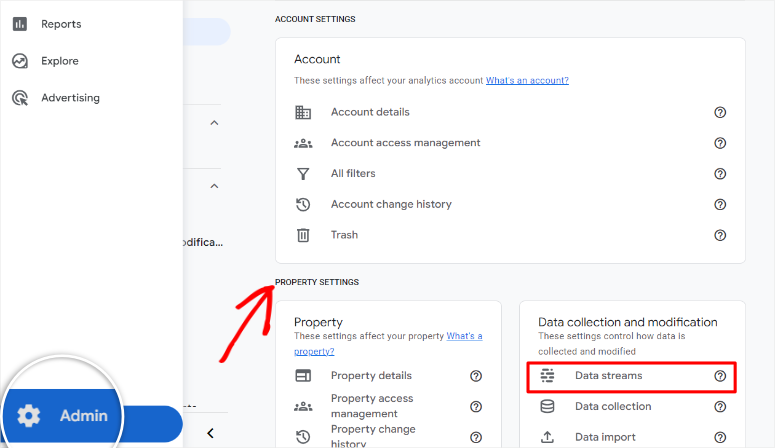Image resolution: width=775 pixels, height=448 pixels.
Task: Open Property access management
Action: coord(372,406)
